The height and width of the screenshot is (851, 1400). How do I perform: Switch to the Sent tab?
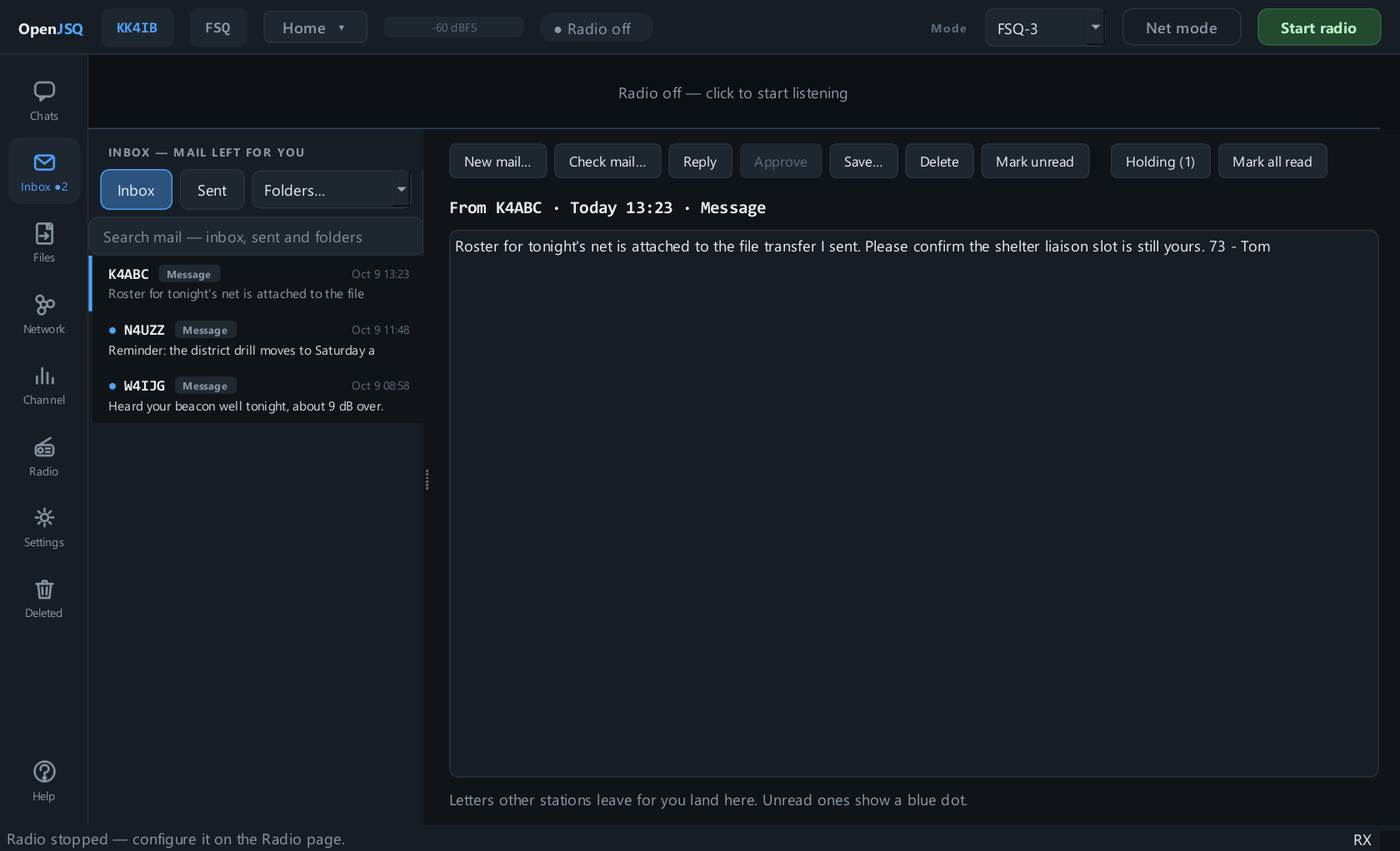click(x=212, y=189)
